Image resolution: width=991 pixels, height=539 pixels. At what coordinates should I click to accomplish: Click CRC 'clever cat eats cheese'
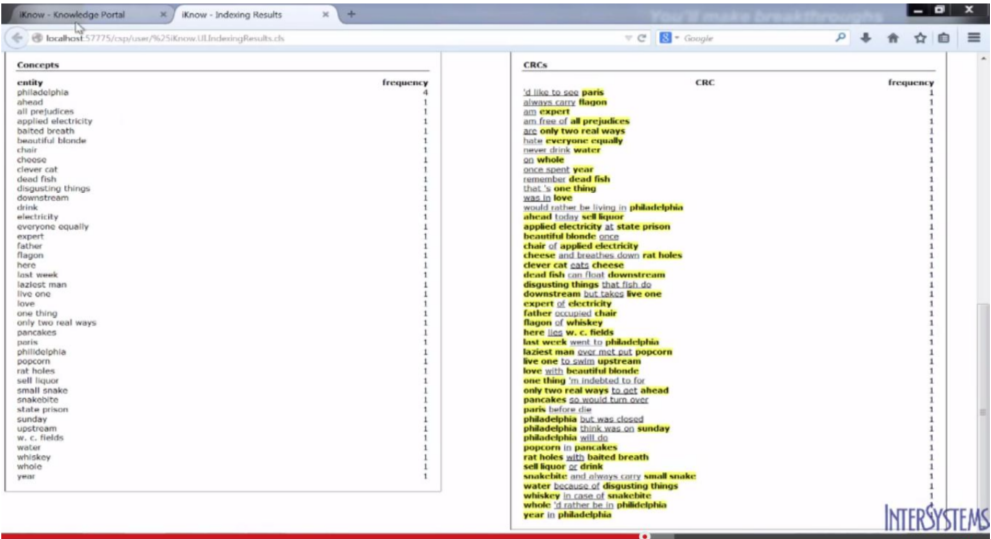[573, 265]
